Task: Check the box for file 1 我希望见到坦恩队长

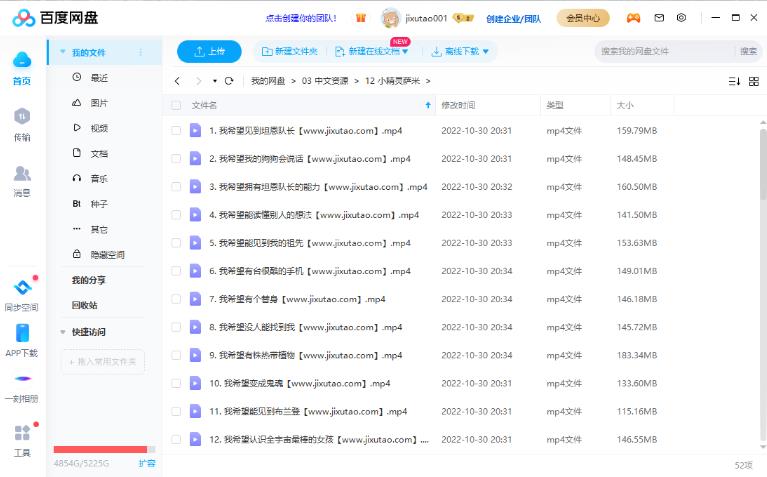Action: pos(176,131)
